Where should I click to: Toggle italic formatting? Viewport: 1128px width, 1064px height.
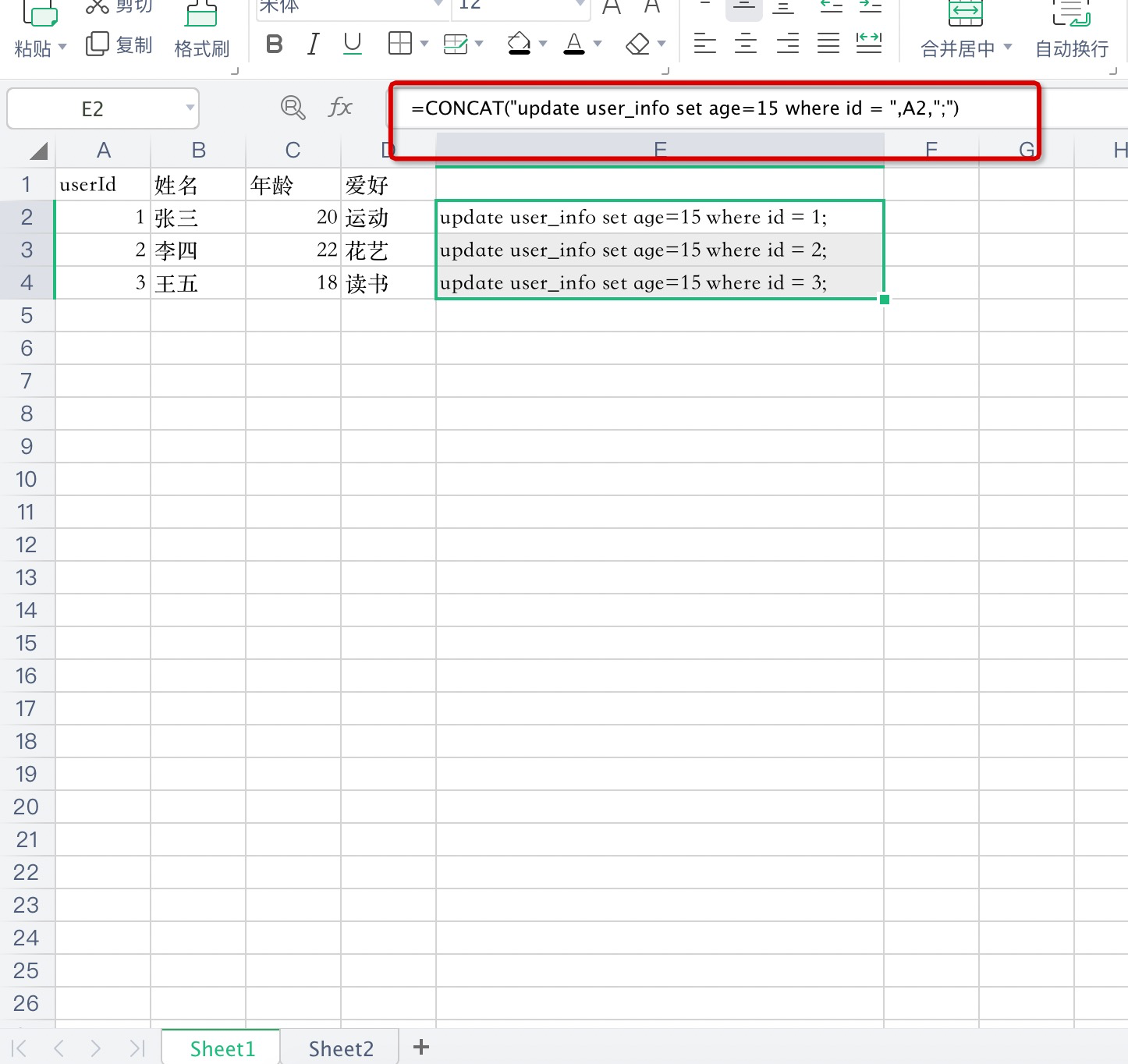313,44
